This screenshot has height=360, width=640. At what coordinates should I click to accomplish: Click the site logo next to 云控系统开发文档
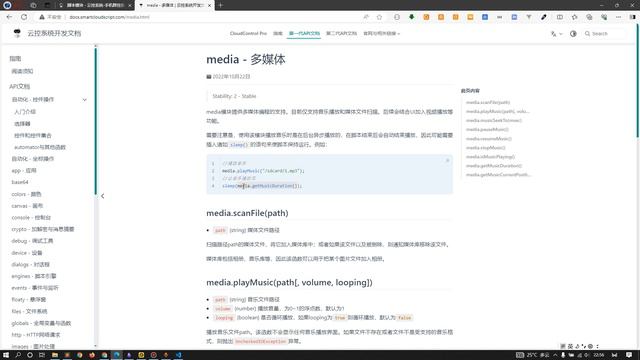point(17,33)
